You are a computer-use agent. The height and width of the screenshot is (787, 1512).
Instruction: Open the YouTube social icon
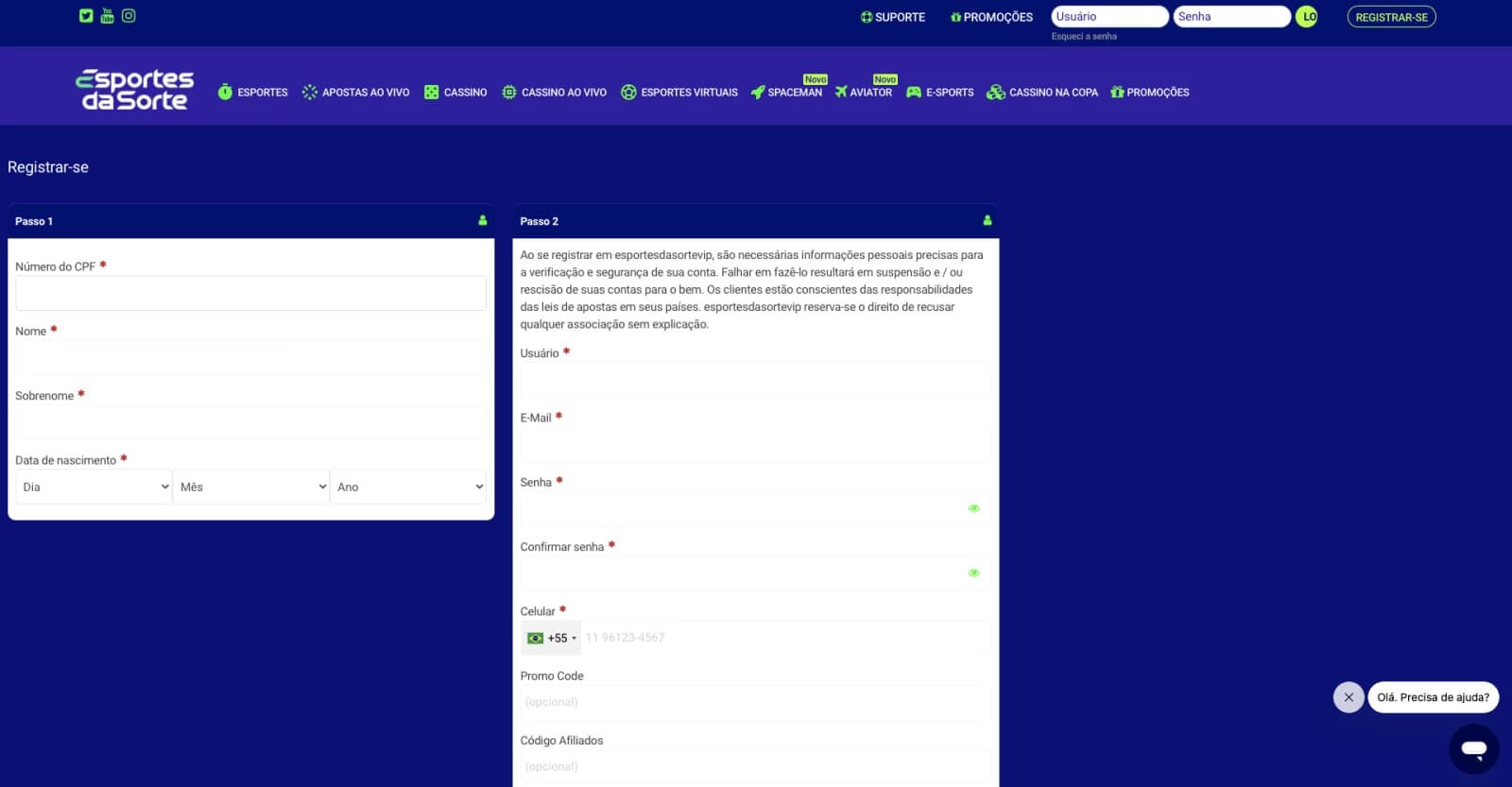(x=107, y=15)
